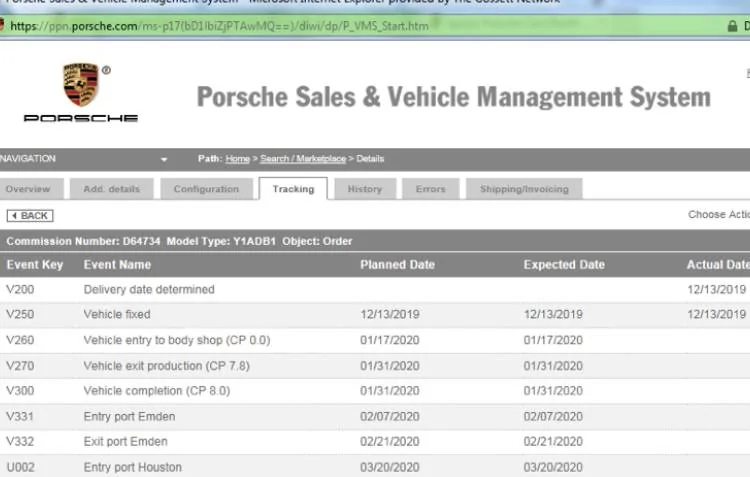Click planned date of Vehicle fixed row
The height and width of the screenshot is (477, 750).
(x=390, y=314)
